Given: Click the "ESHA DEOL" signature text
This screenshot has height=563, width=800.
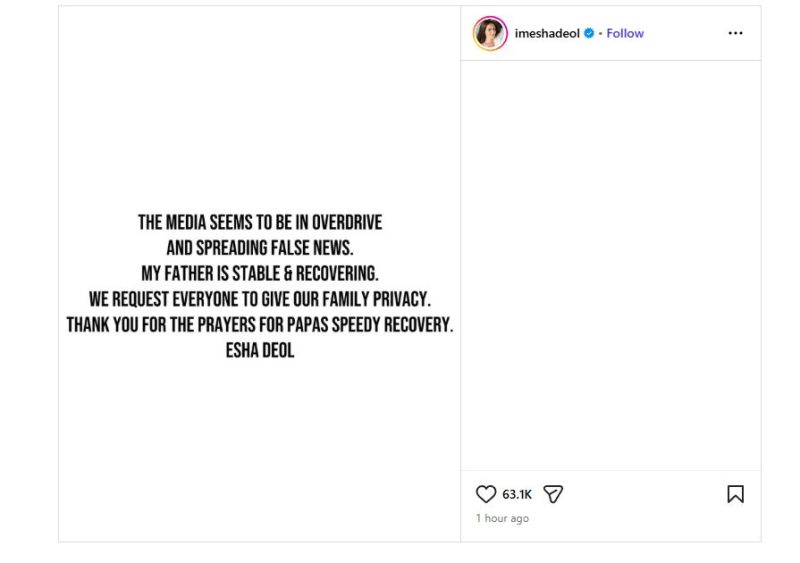Looking at the screenshot, I should (259, 351).
